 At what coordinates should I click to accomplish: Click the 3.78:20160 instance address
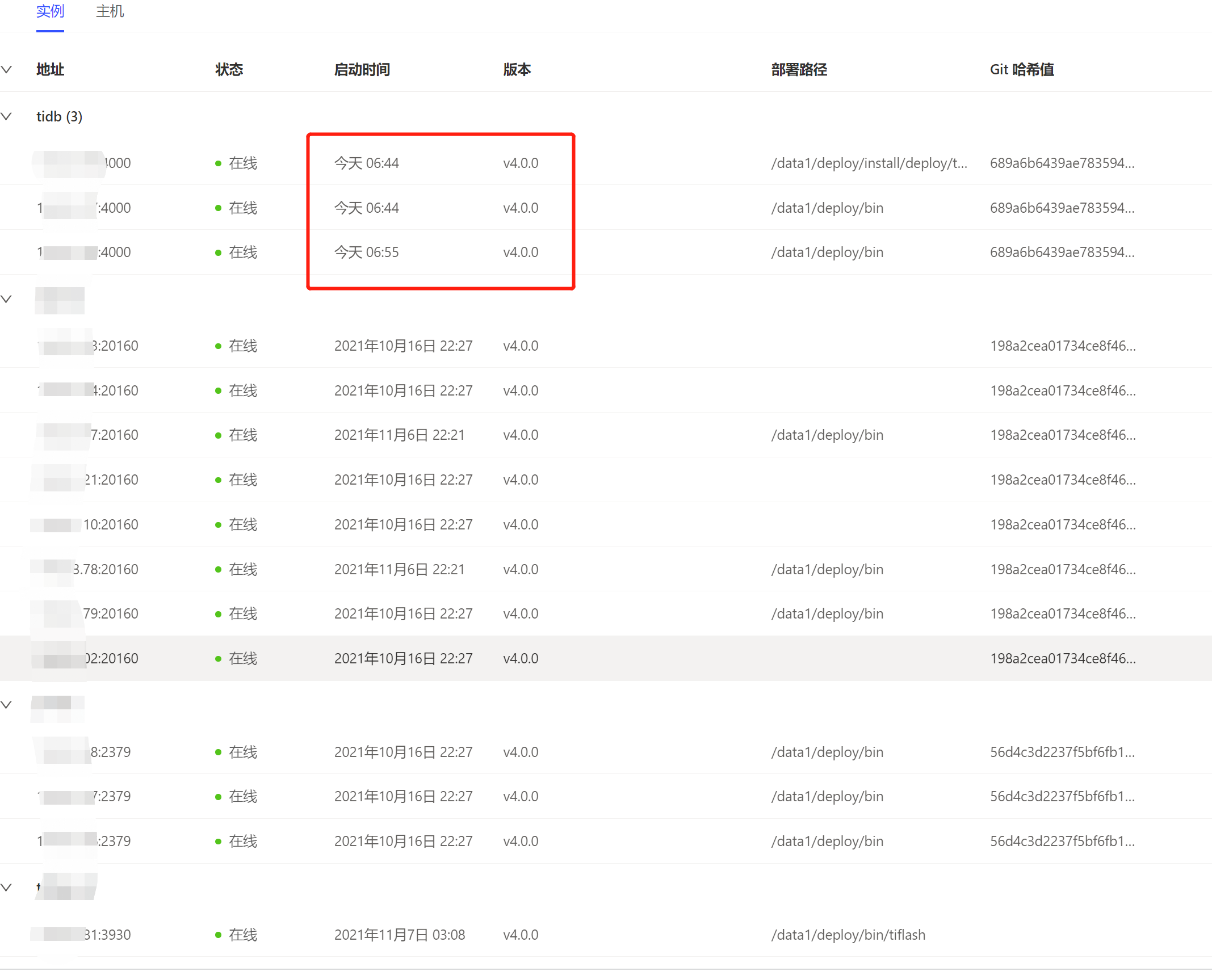[106, 569]
